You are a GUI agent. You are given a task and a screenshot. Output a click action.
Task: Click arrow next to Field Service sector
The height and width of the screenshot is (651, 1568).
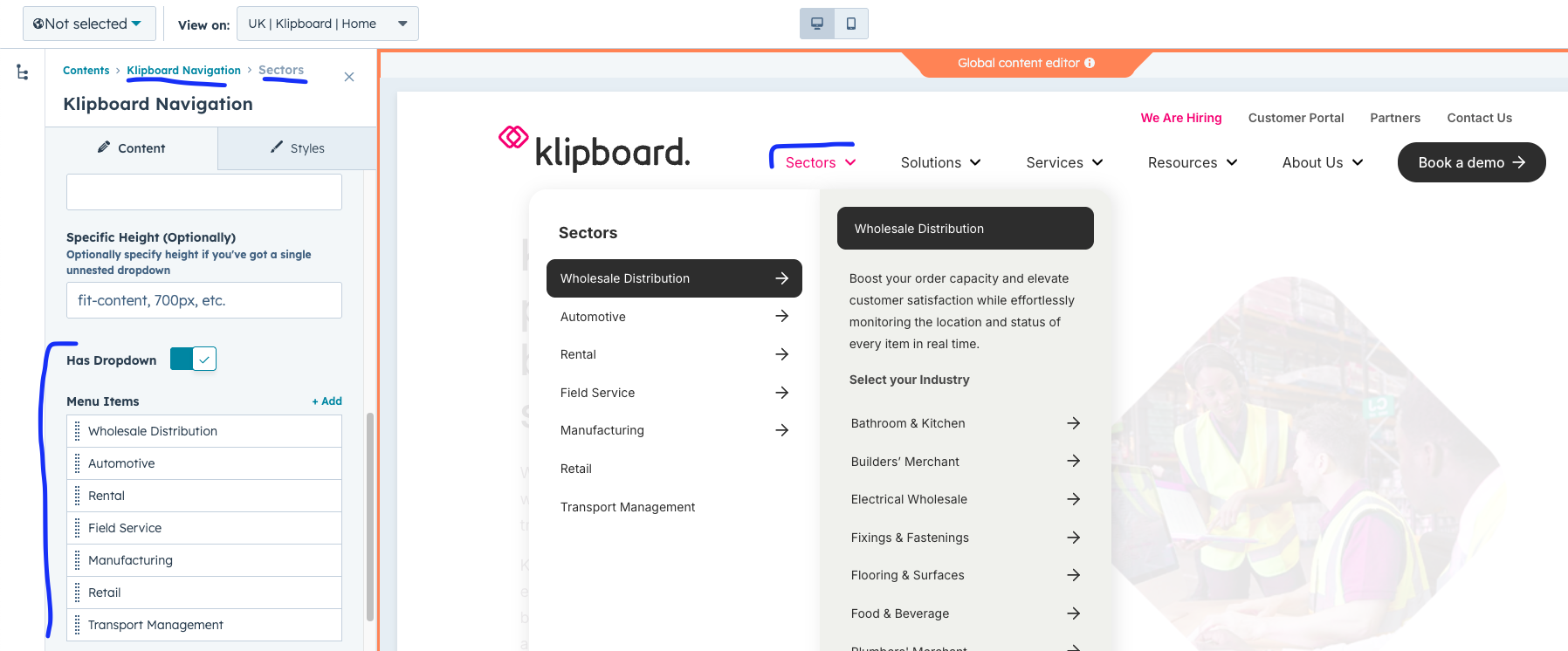tap(782, 393)
